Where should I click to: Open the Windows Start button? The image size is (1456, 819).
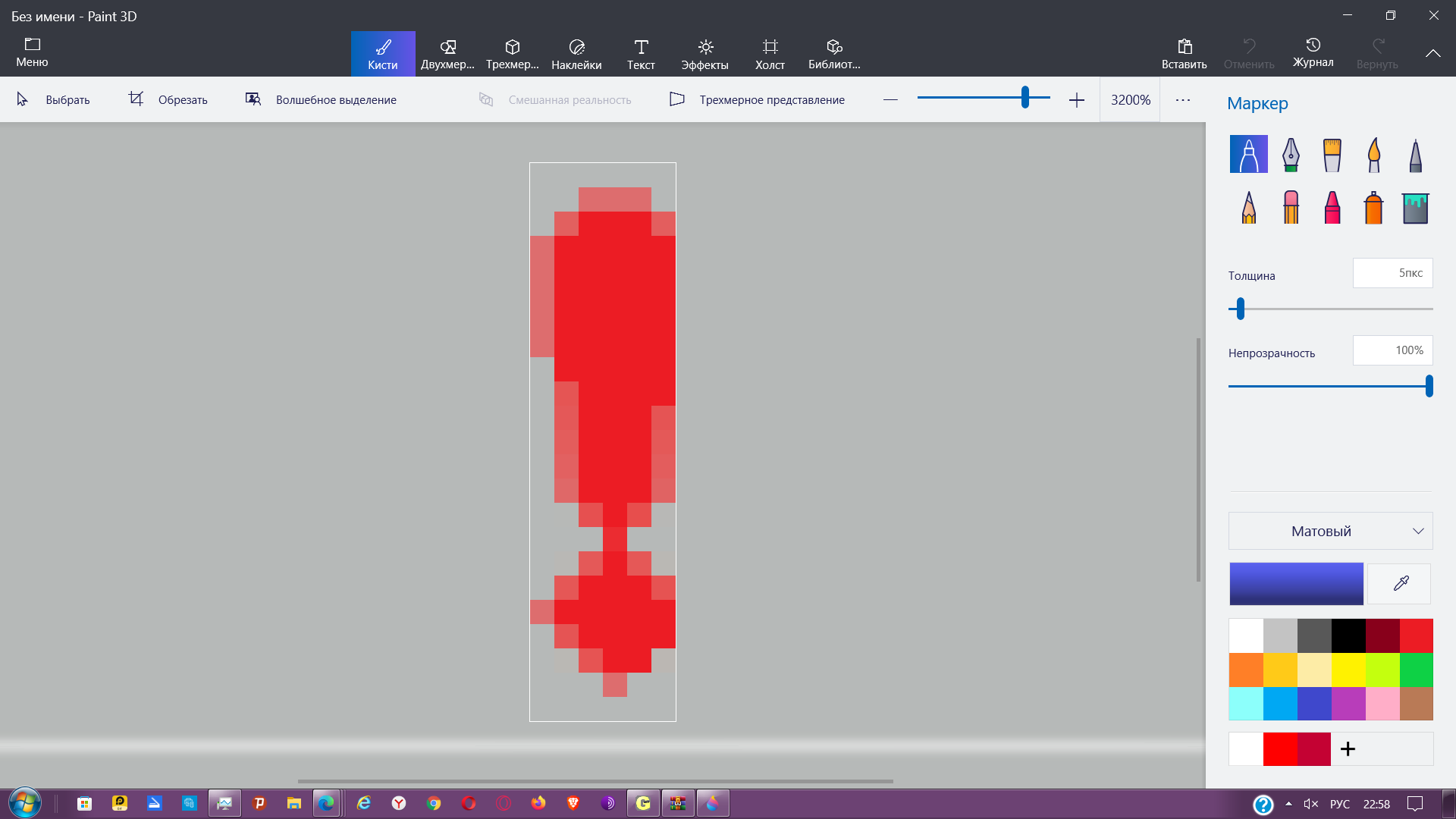[x=24, y=803]
